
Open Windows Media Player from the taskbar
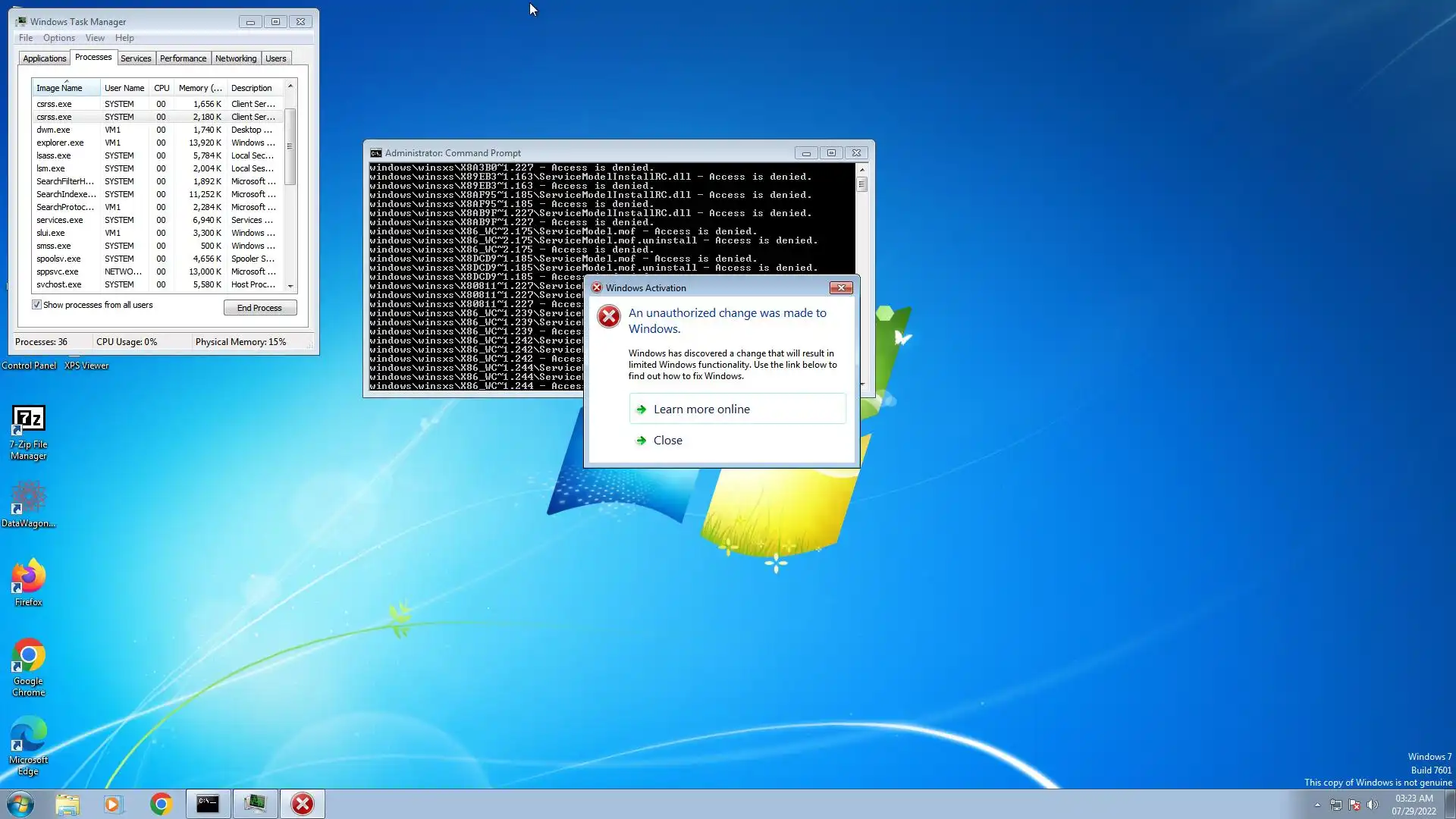point(113,804)
